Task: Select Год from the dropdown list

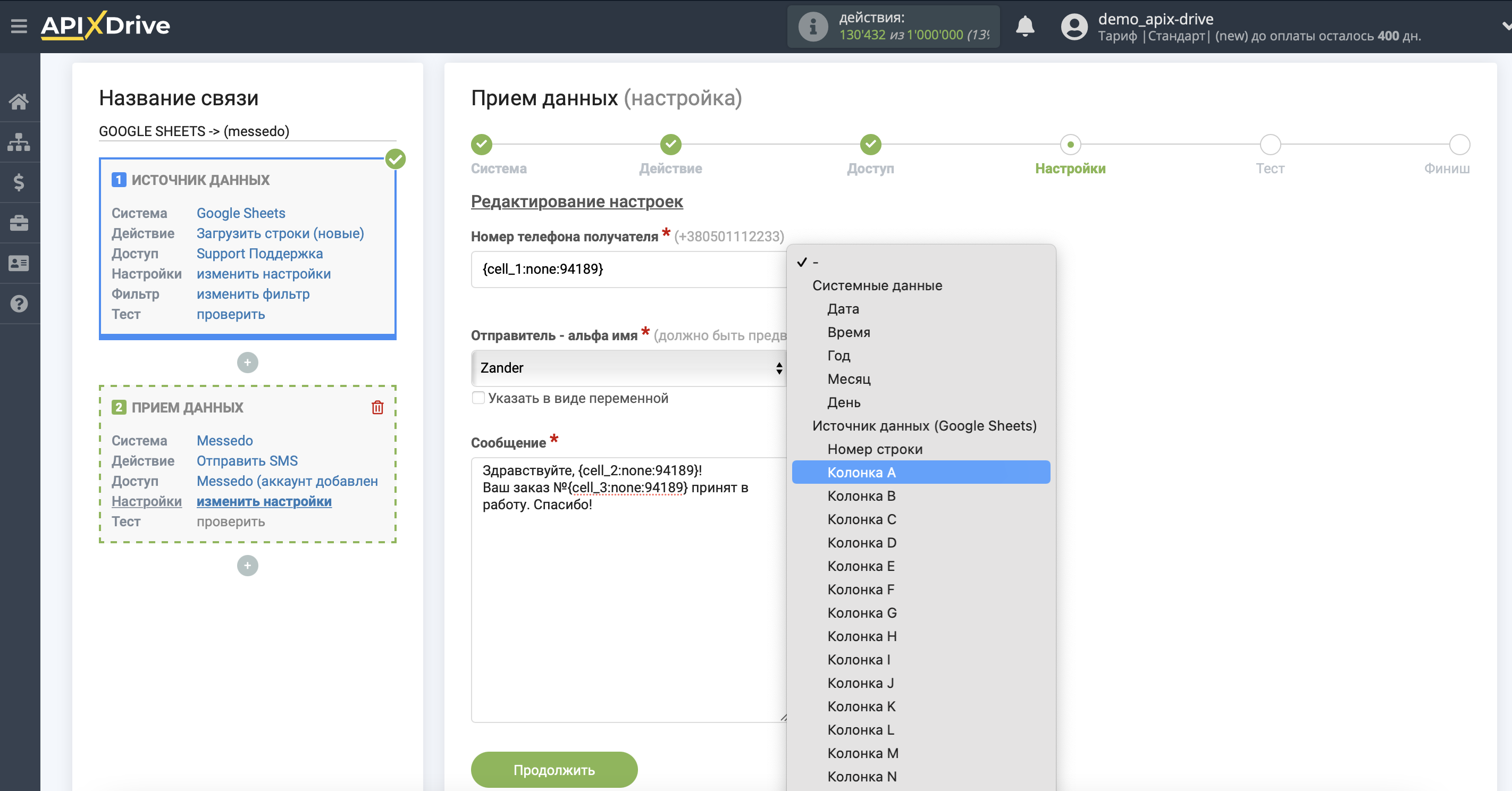Action: 921,356
